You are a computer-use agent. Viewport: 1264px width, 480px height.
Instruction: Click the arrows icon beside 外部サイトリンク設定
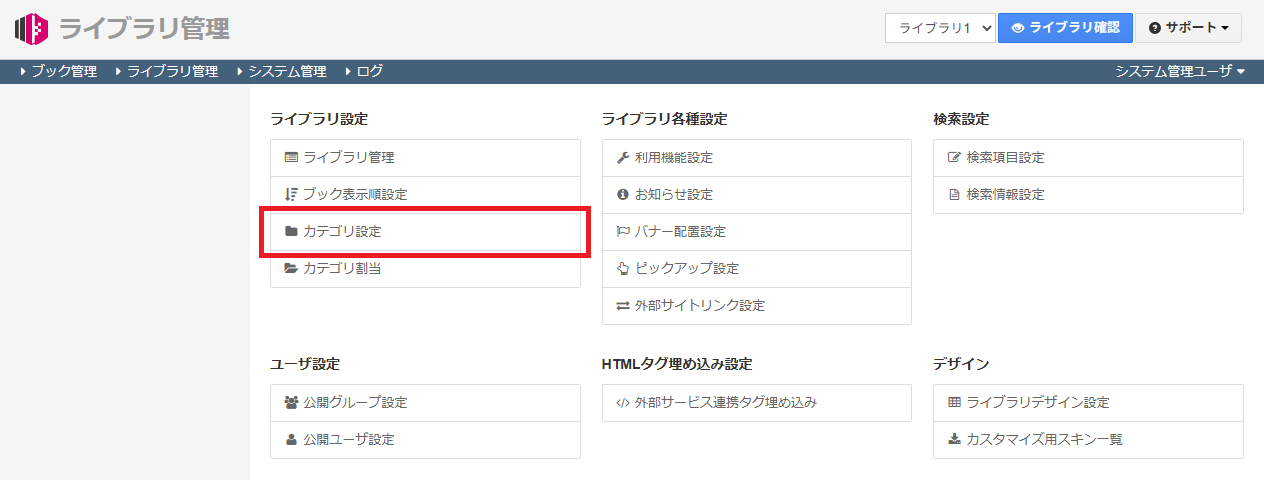coord(622,306)
